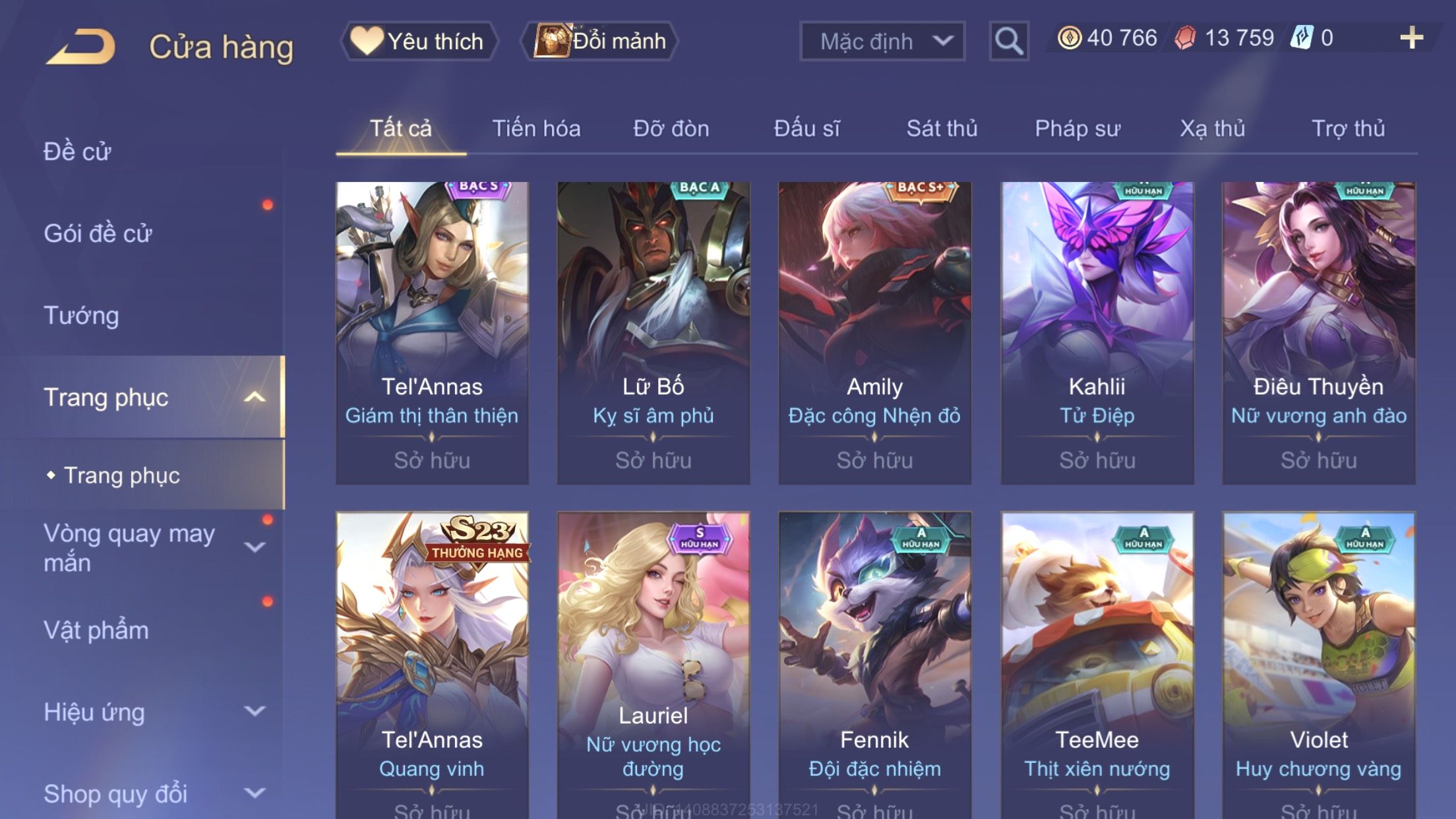Switch to the Sát thủ tab
This screenshot has width=1456, height=819.
(x=942, y=128)
